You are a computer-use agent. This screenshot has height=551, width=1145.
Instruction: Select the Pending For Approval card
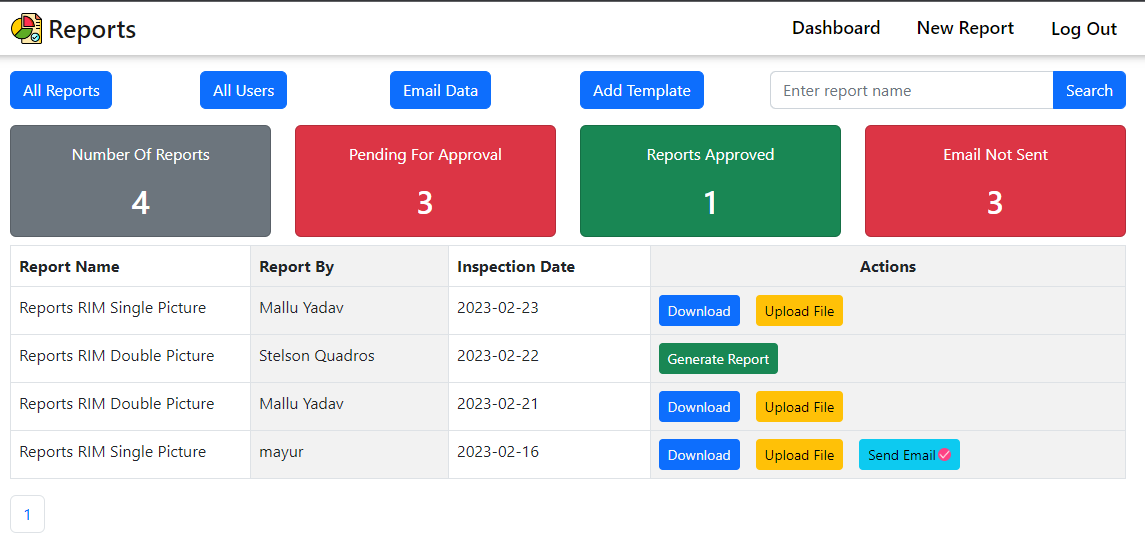point(425,181)
